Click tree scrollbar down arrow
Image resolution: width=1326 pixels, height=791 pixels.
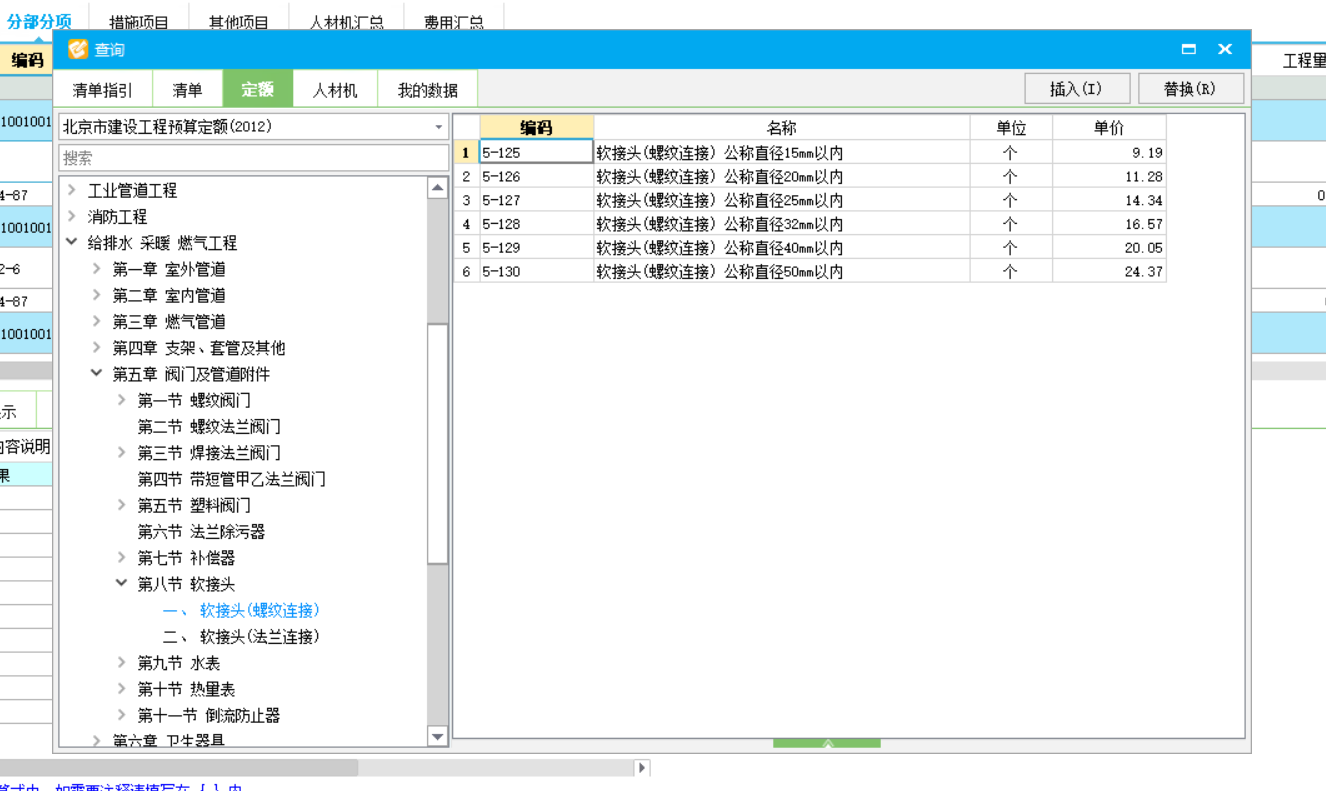point(437,737)
